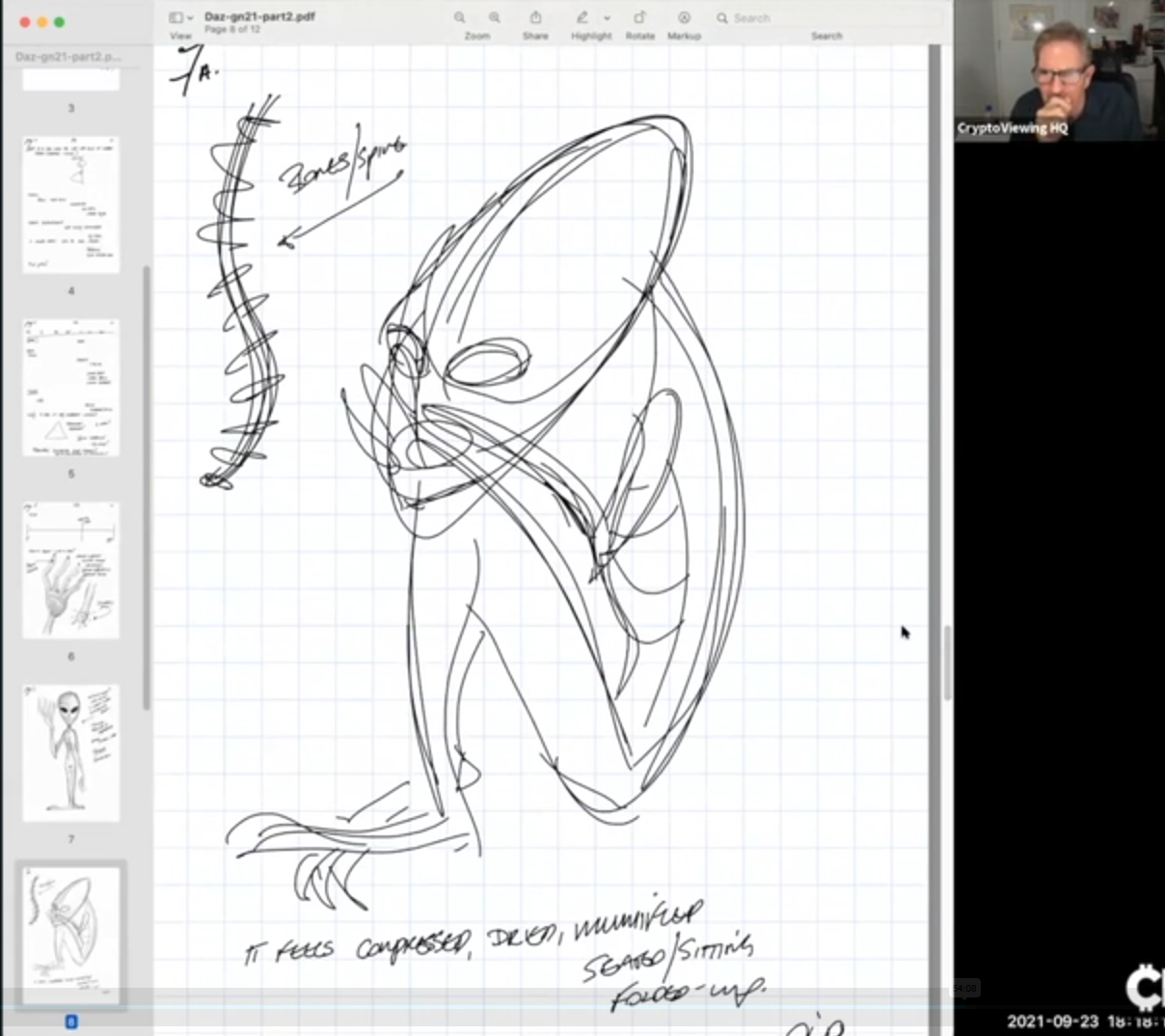
Task: Click the red close window button
Action: pos(25,21)
